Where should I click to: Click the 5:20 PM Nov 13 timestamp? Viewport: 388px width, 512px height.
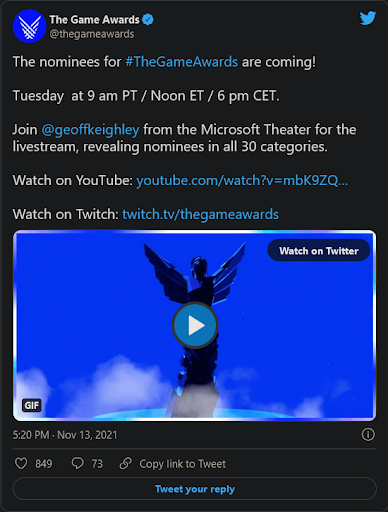65,435
